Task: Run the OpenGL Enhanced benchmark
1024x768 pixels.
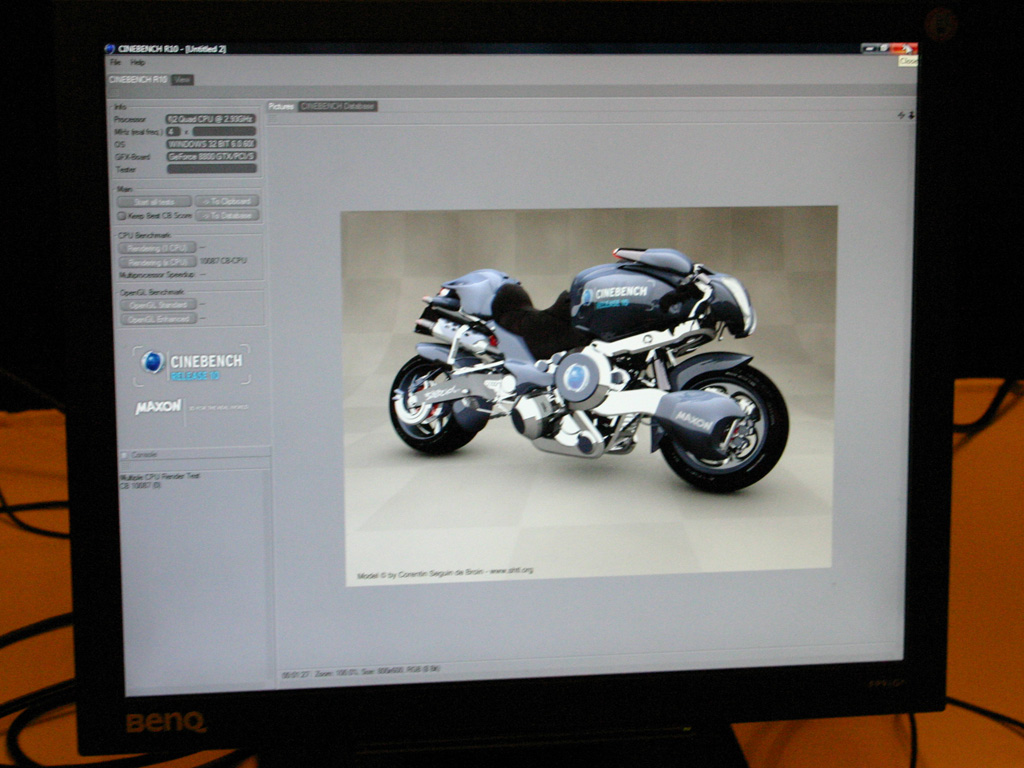Action: click(159, 319)
